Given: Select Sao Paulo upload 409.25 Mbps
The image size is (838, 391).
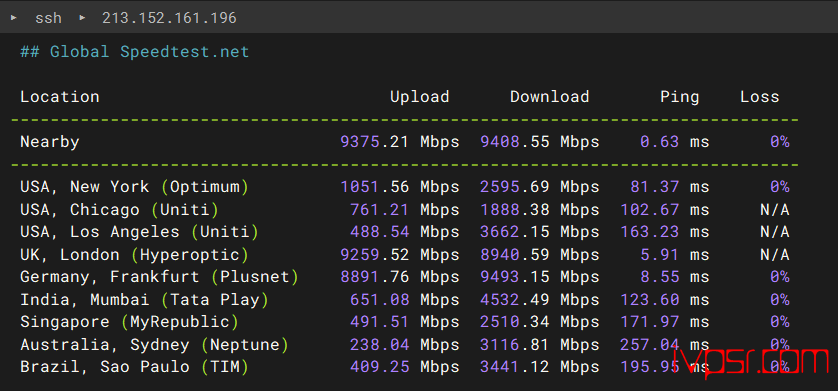Looking at the screenshot, I should click(x=405, y=367).
